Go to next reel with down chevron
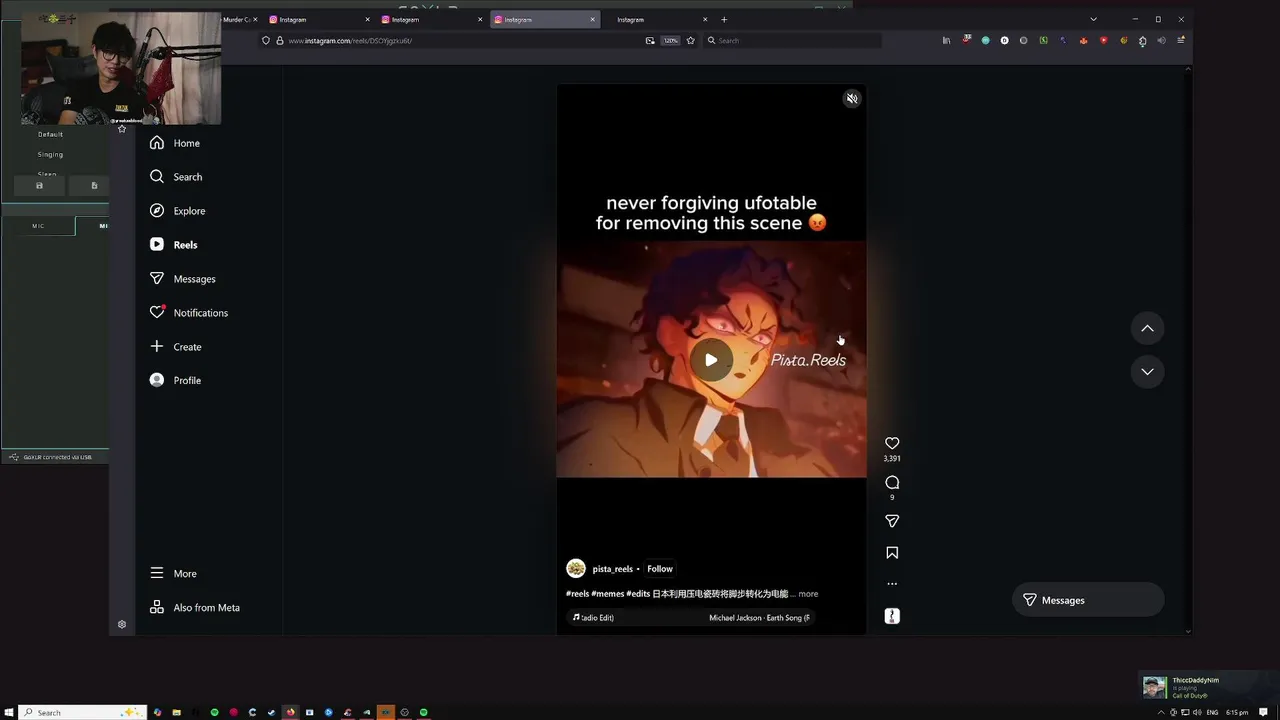 pos(1147,371)
